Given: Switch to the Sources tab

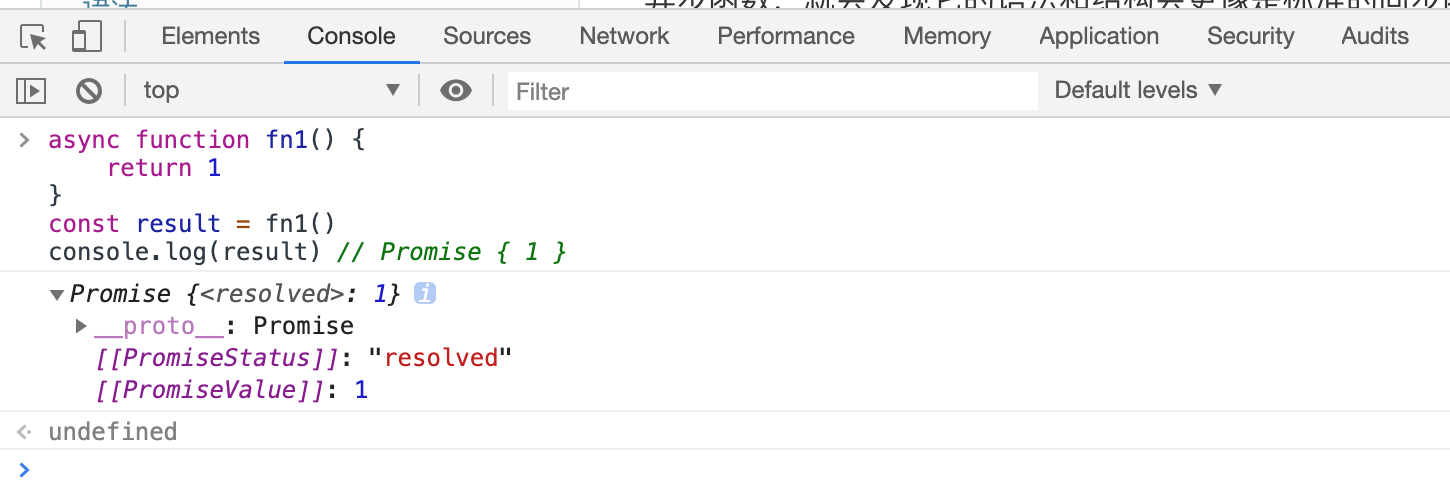Looking at the screenshot, I should (x=487, y=37).
